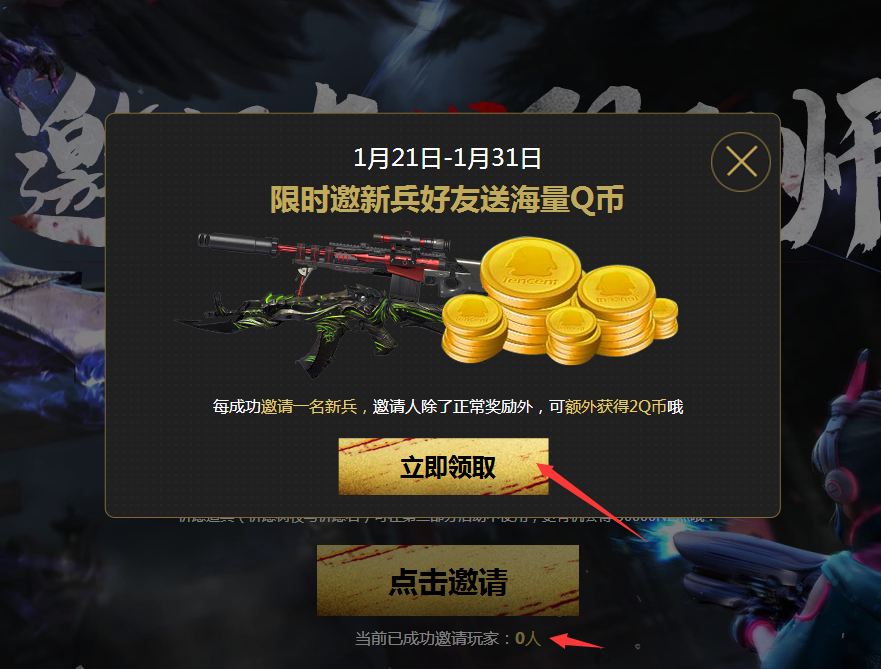Close the popup with the X icon

[741, 162]
